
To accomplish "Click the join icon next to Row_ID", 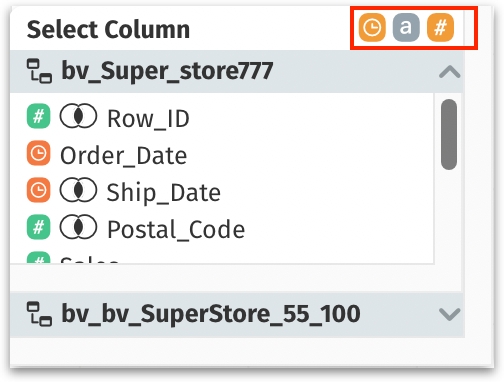I will [78, 116].
